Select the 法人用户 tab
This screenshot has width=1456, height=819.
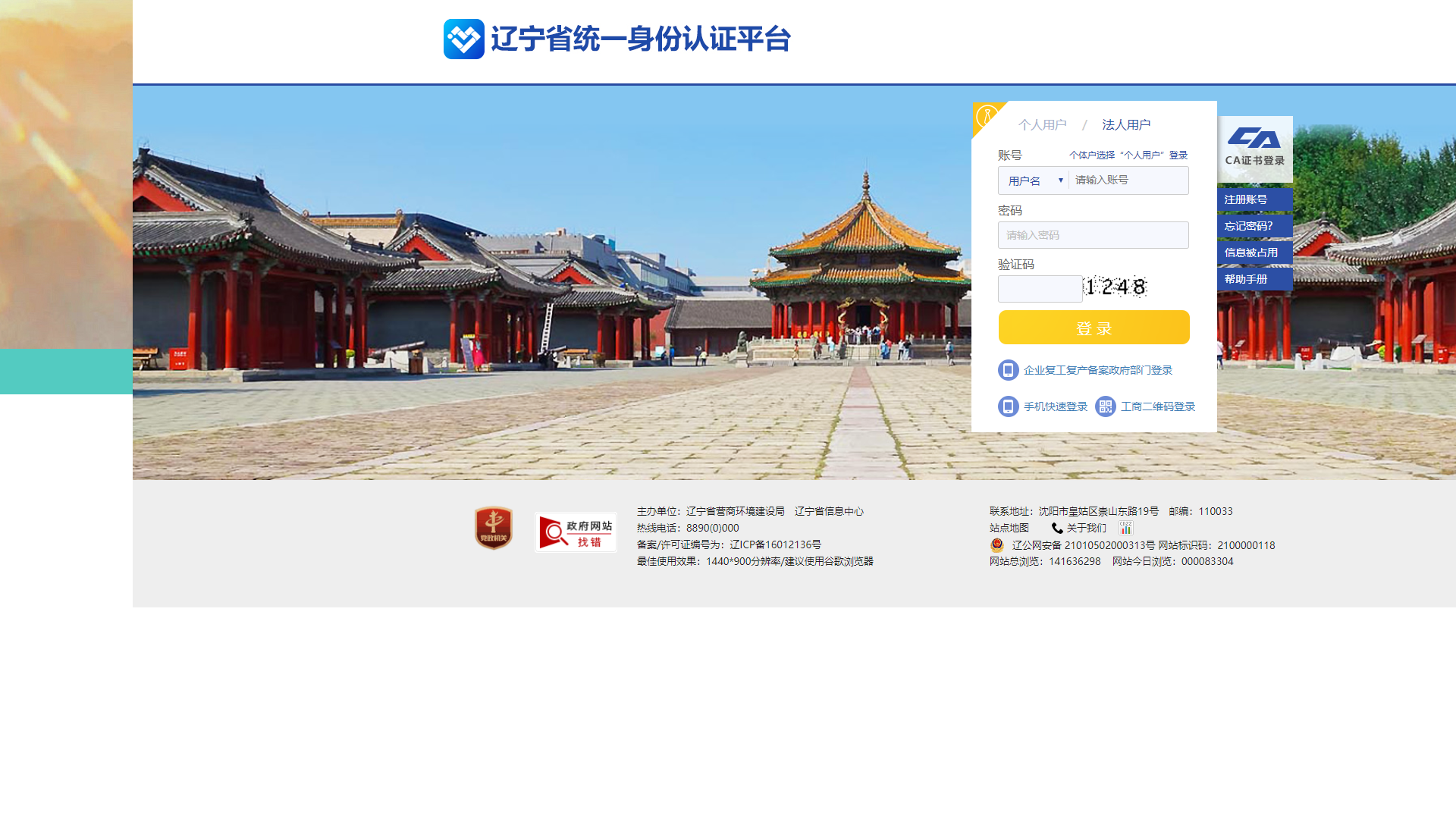pos(1125,124)
